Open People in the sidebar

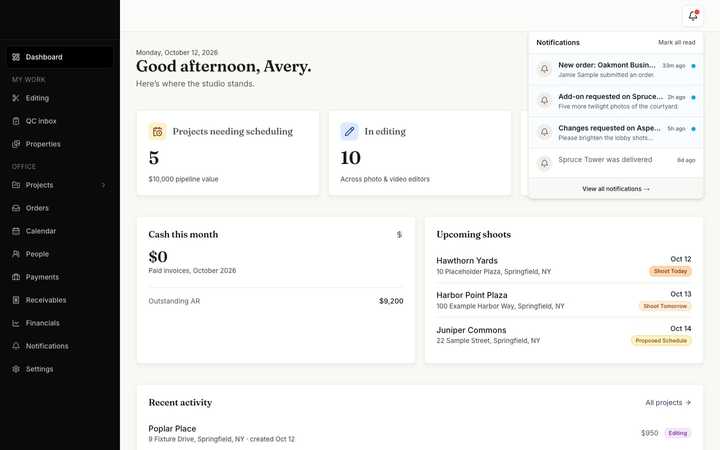[x=60, y=254]
